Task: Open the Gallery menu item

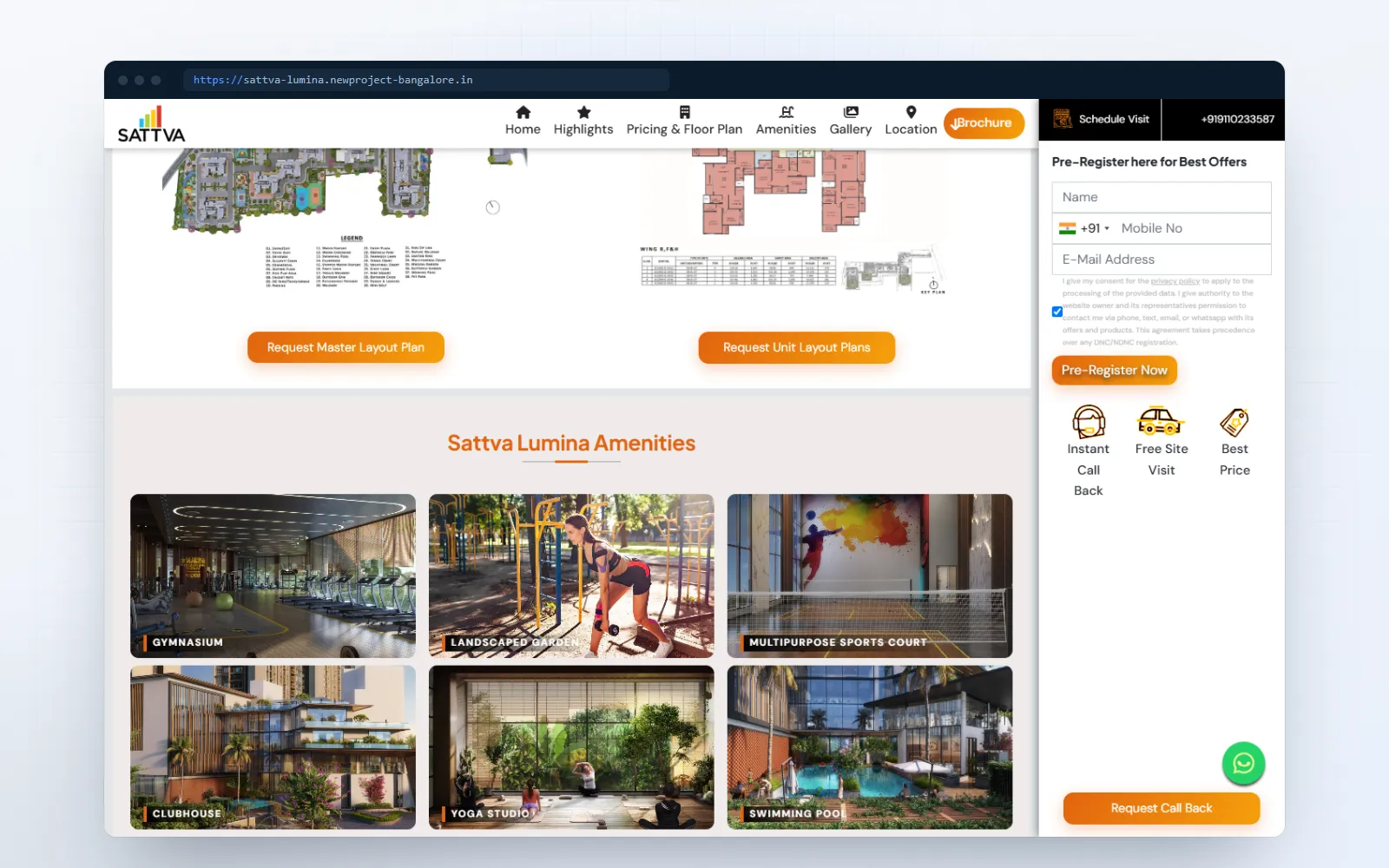Action: (x=851, y=122)
